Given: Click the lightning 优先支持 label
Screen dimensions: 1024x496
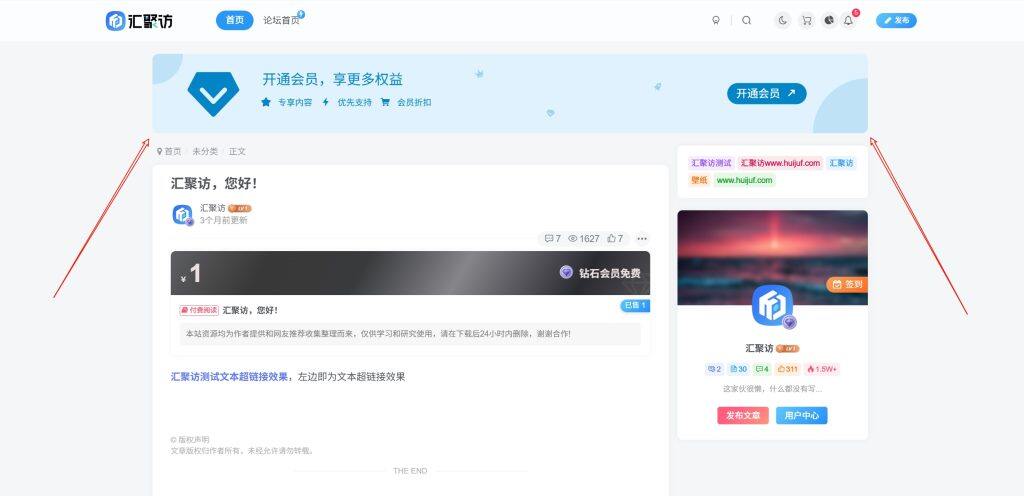Looking at the screenshot, I should point(347,102).
